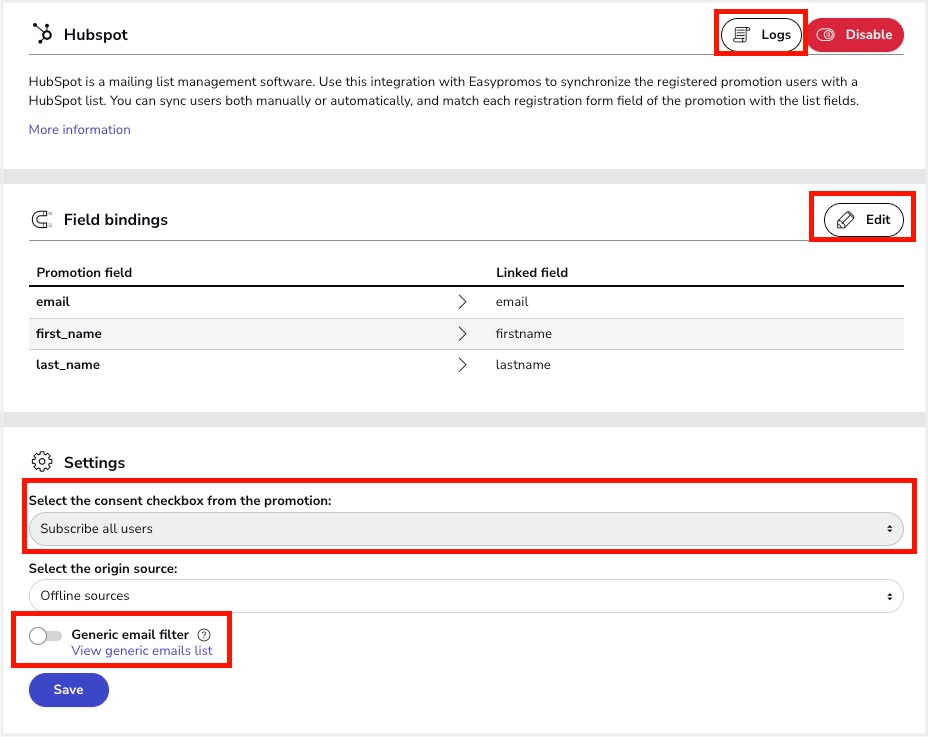Click the Linked field column header
This screenshot has width=928, height=737.
coord(532,272)
